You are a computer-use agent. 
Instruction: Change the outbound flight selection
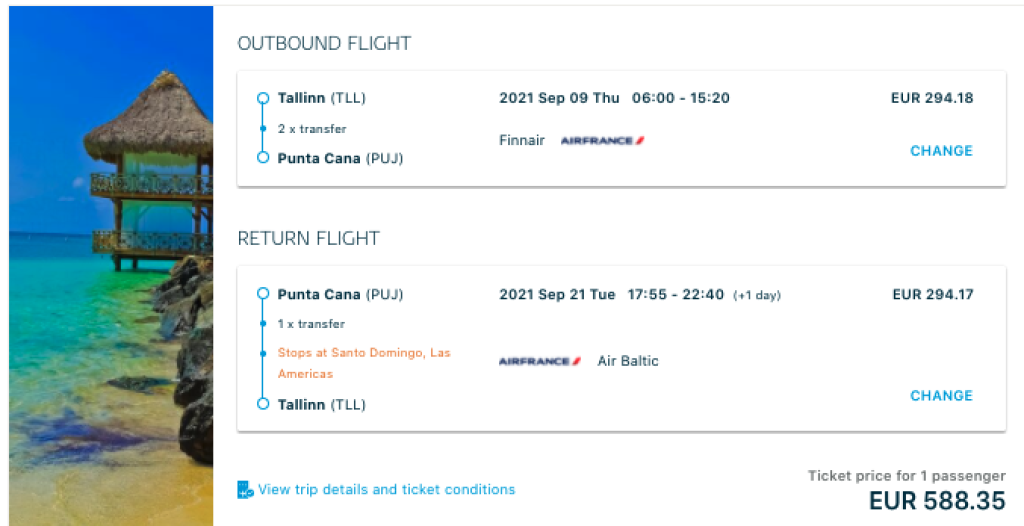[941, 151]
